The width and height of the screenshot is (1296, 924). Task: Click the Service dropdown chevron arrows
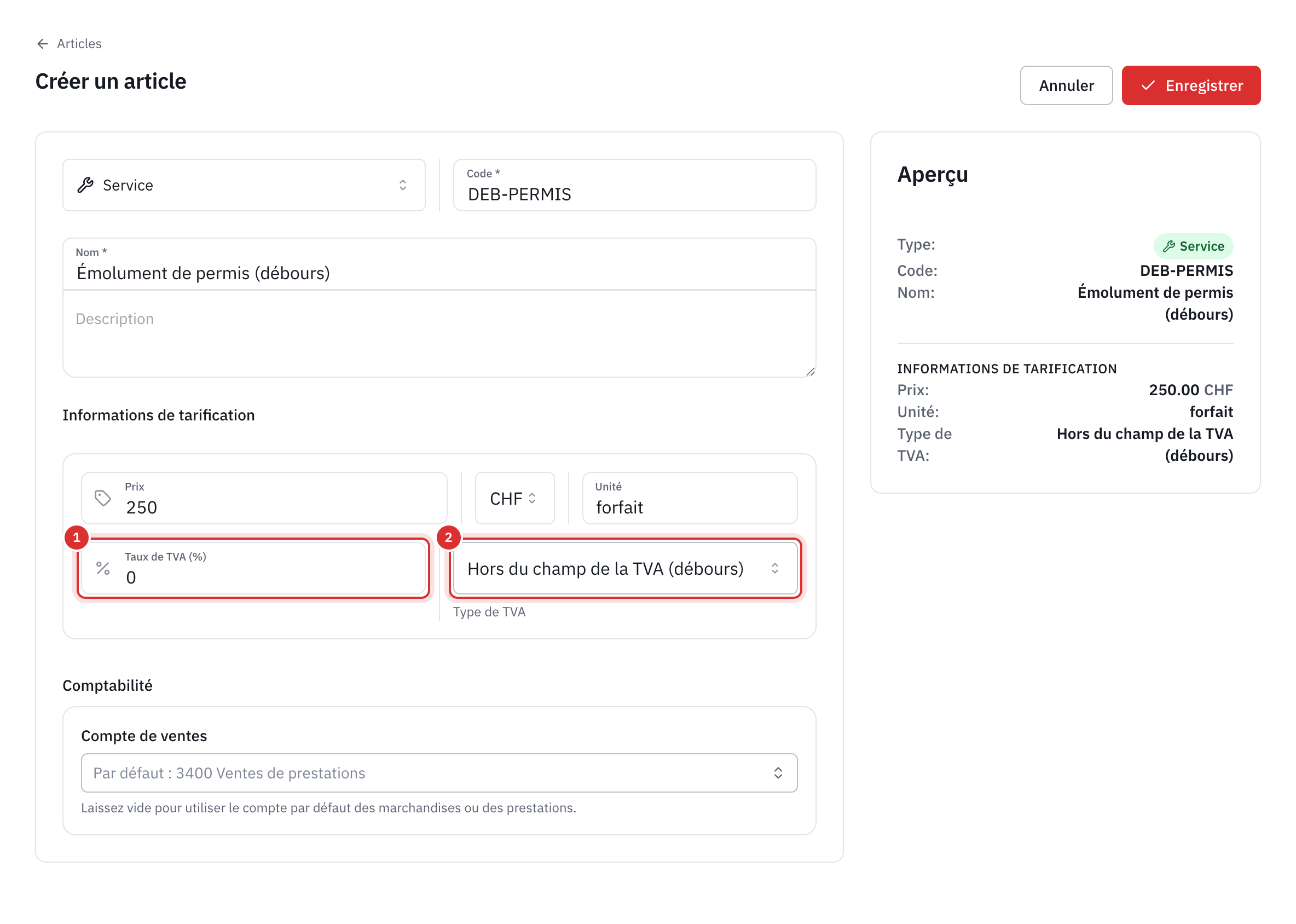tap(402, 185)
